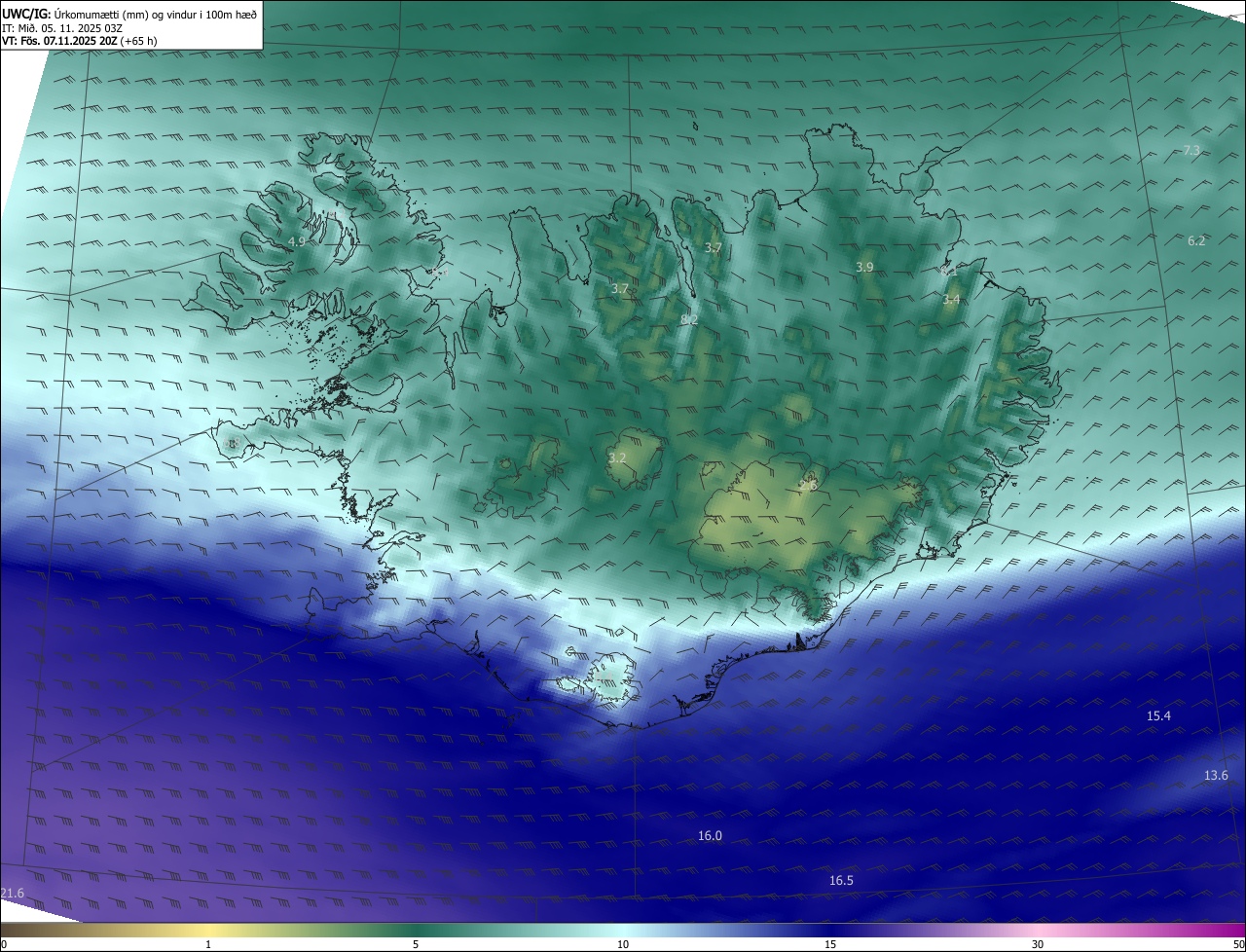Click the 6.2 value label on the map
The image size is (1246, 952).
click(x=1196, y=240)
